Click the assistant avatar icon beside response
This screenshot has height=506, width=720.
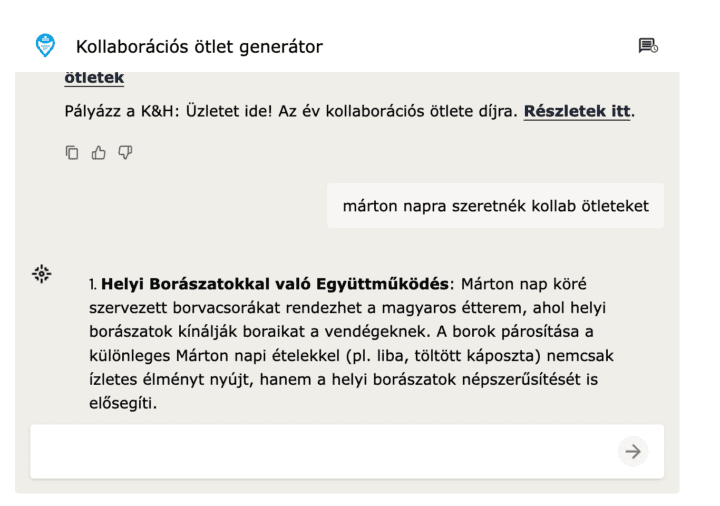coord(42,274)
